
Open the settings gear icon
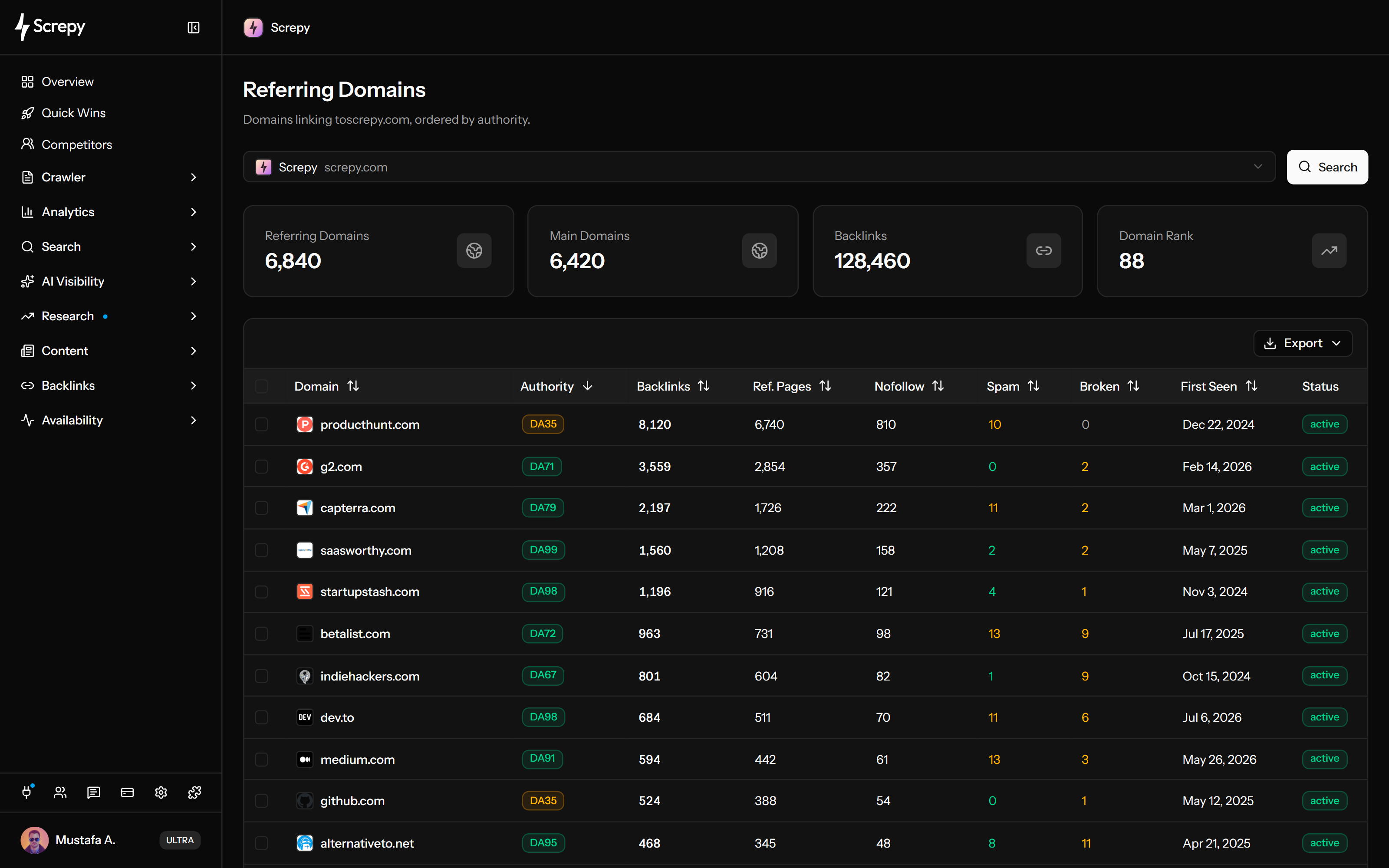coord(161,792)
